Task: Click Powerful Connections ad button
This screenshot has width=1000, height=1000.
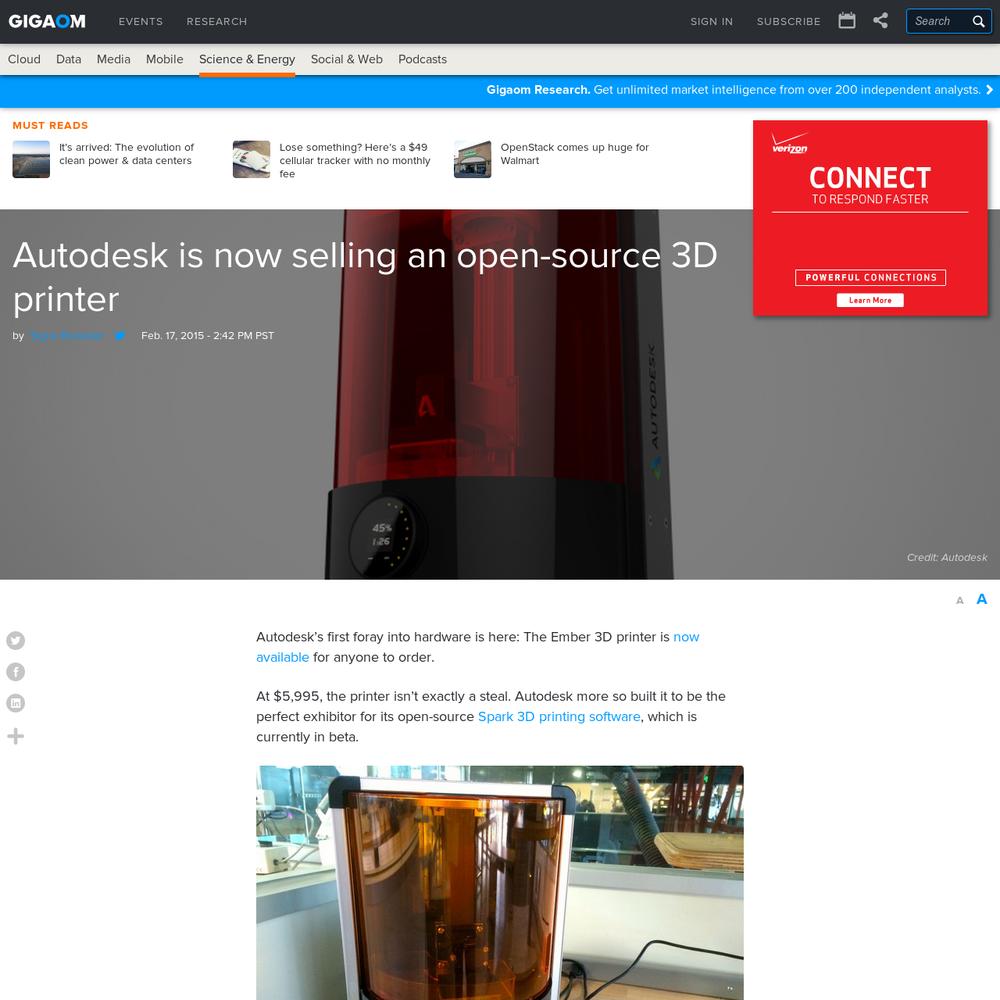Action: click(871, 277)
